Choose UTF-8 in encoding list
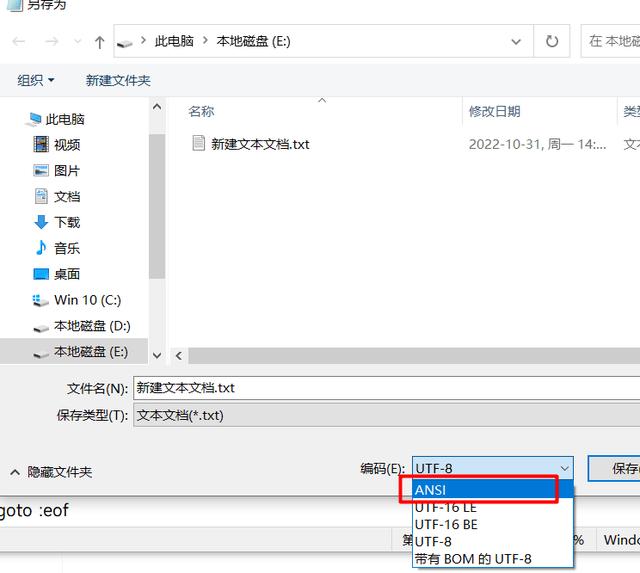The height and width of the screenshot is (573, 640). (x=493, y=542)
